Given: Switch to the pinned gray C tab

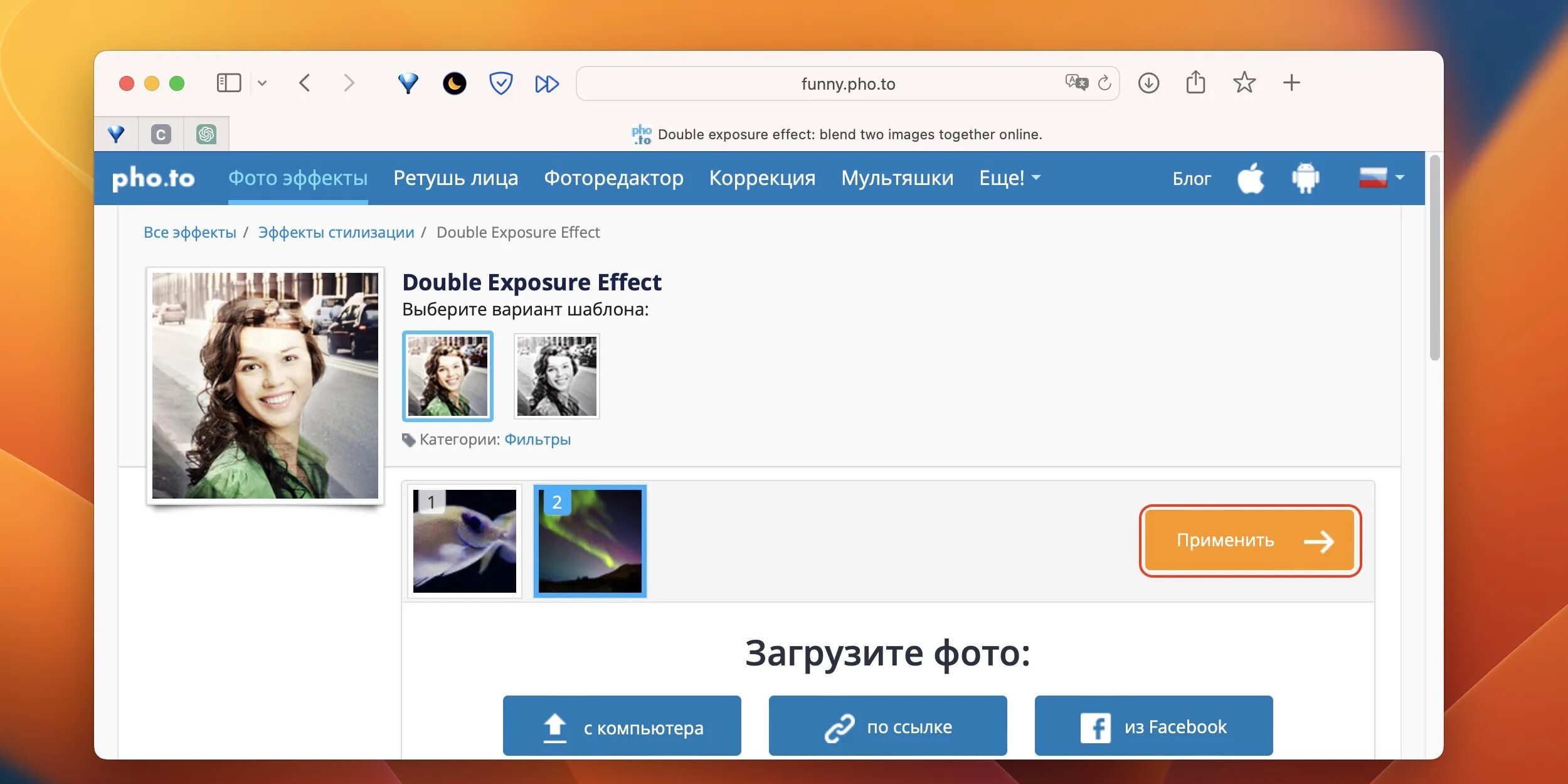Looking at the screenshot, I should point(161,134).
